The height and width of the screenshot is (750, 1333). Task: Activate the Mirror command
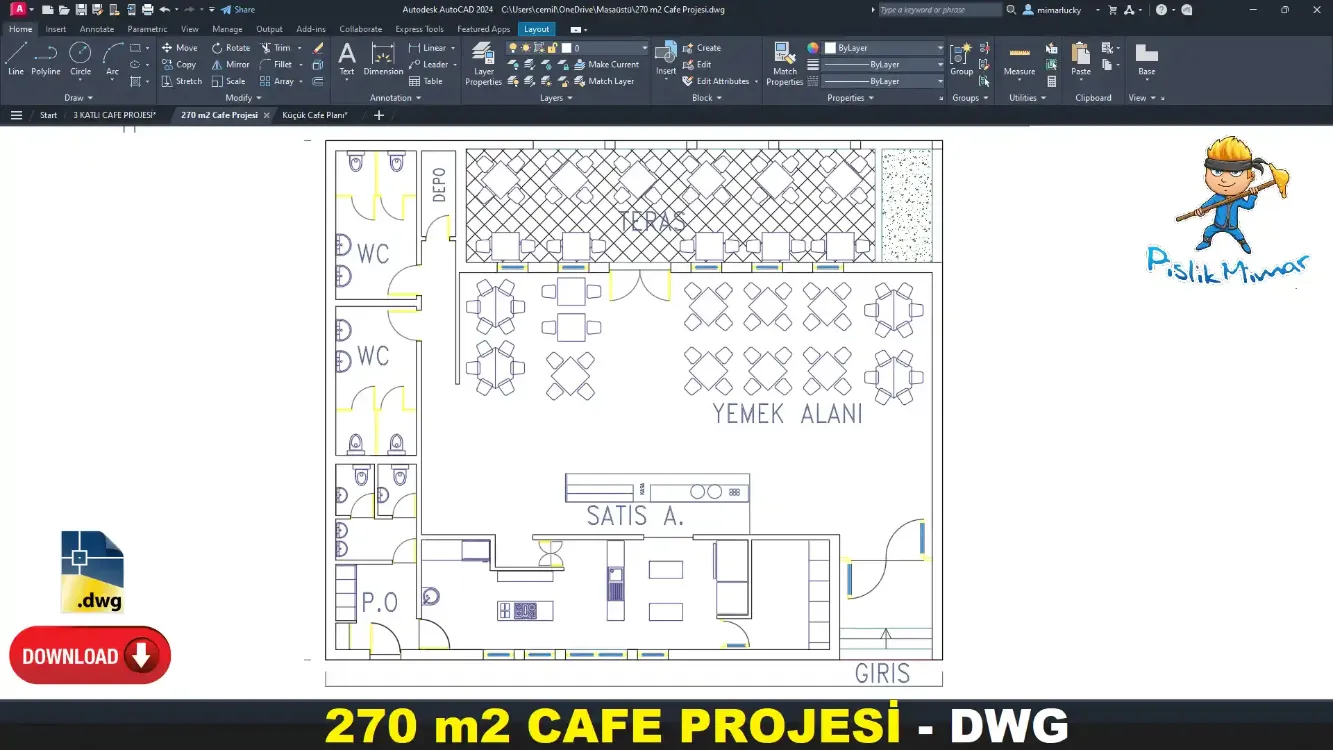click(x=230, y=65)
